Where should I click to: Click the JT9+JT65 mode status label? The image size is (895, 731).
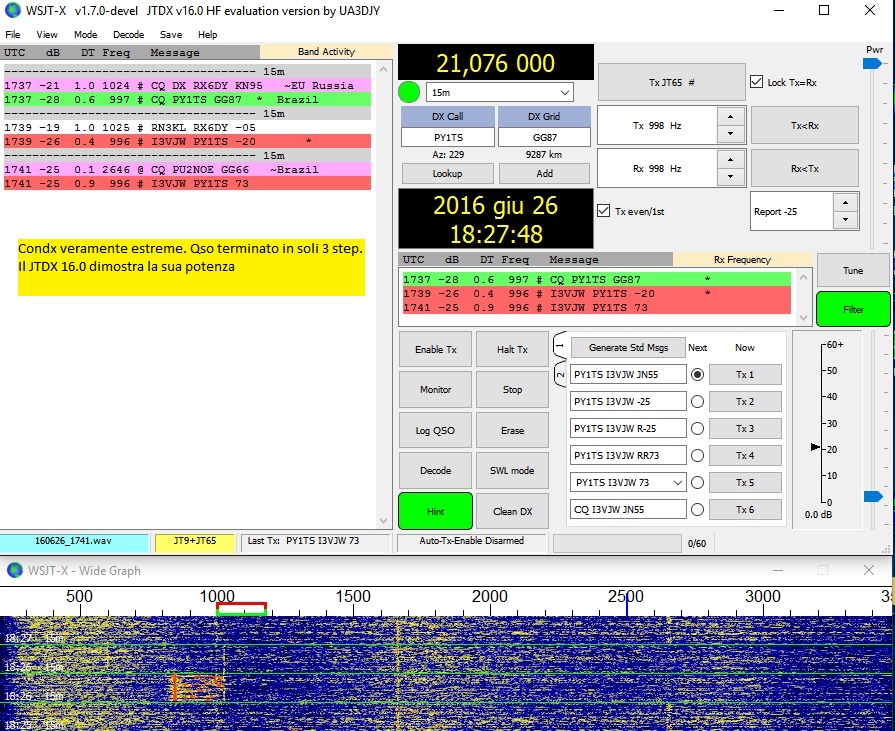tap(195, 542)
